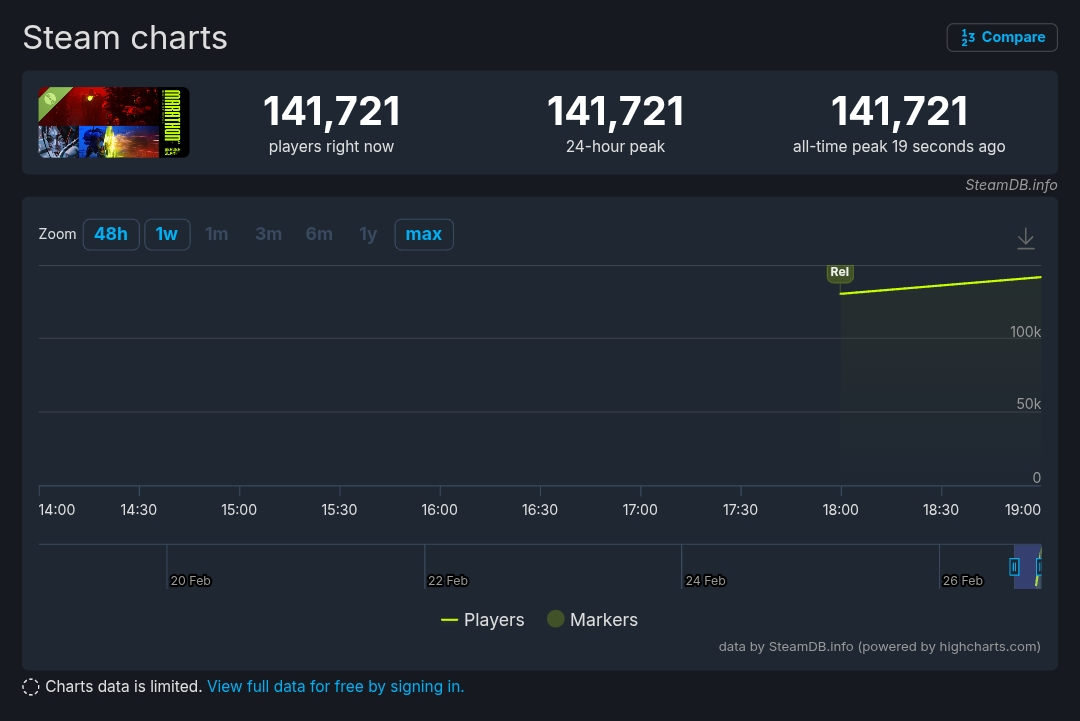Click the 22 Feb navigator date label
Image resolution: width=1080 pixels, height=721 pixels.
click(448, 581)
